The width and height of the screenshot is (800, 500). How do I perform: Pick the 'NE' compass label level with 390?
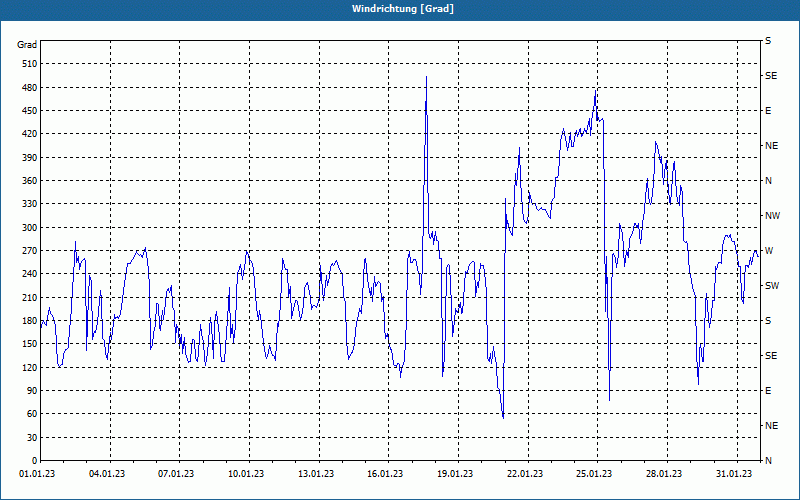coord(771,146)
